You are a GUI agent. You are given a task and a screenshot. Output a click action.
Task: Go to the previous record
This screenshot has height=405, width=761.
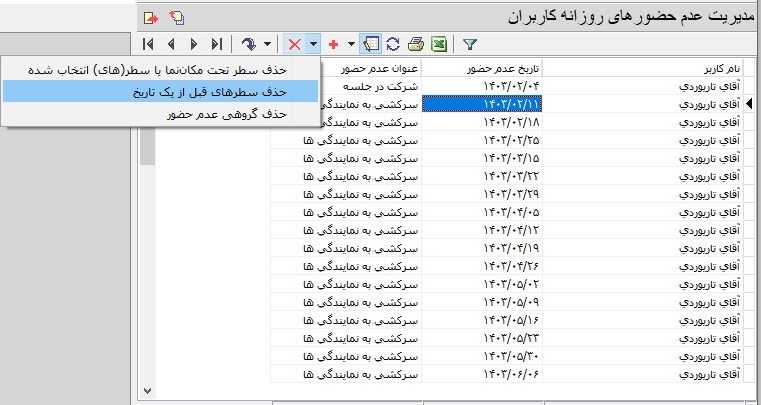tap(171, 44)
